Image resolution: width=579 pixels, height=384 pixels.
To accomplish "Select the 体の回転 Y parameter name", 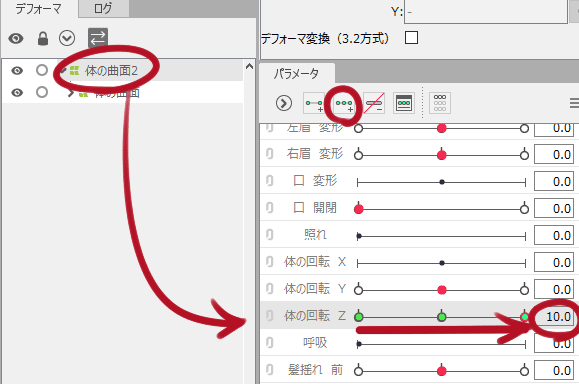I will point(315,289).
